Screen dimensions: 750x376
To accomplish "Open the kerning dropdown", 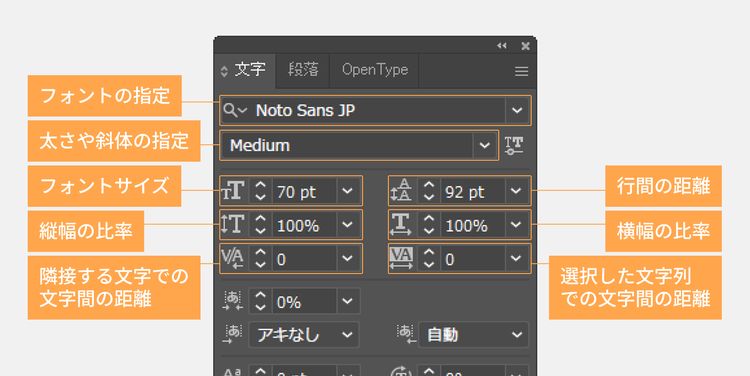I will [348, 259].
